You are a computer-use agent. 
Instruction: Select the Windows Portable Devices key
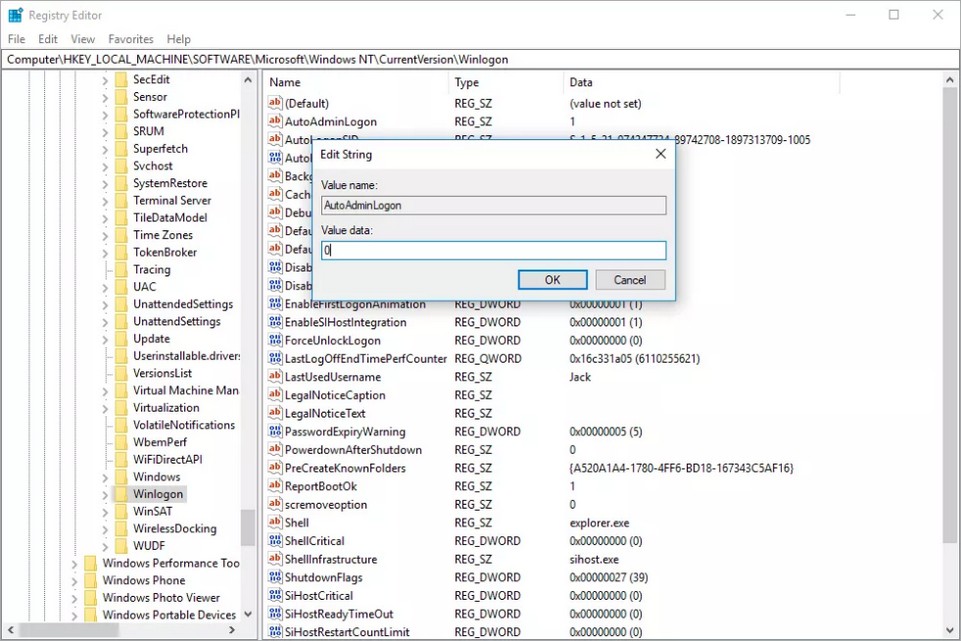tap(169, 615)
